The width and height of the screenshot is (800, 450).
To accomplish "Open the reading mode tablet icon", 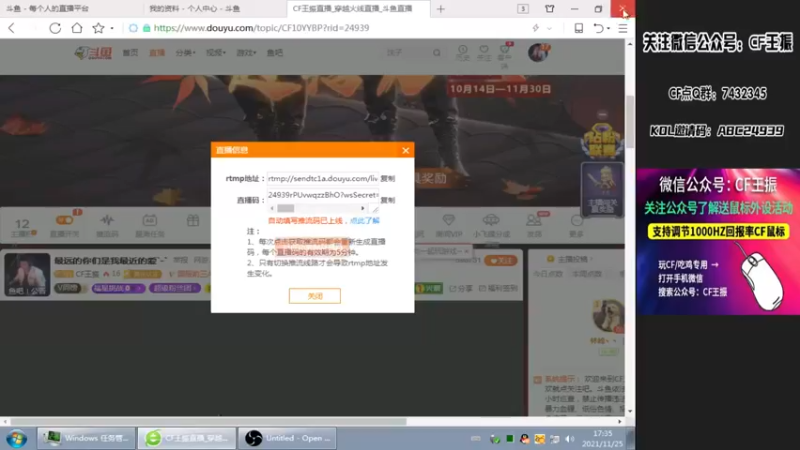I will pos(579,28).
